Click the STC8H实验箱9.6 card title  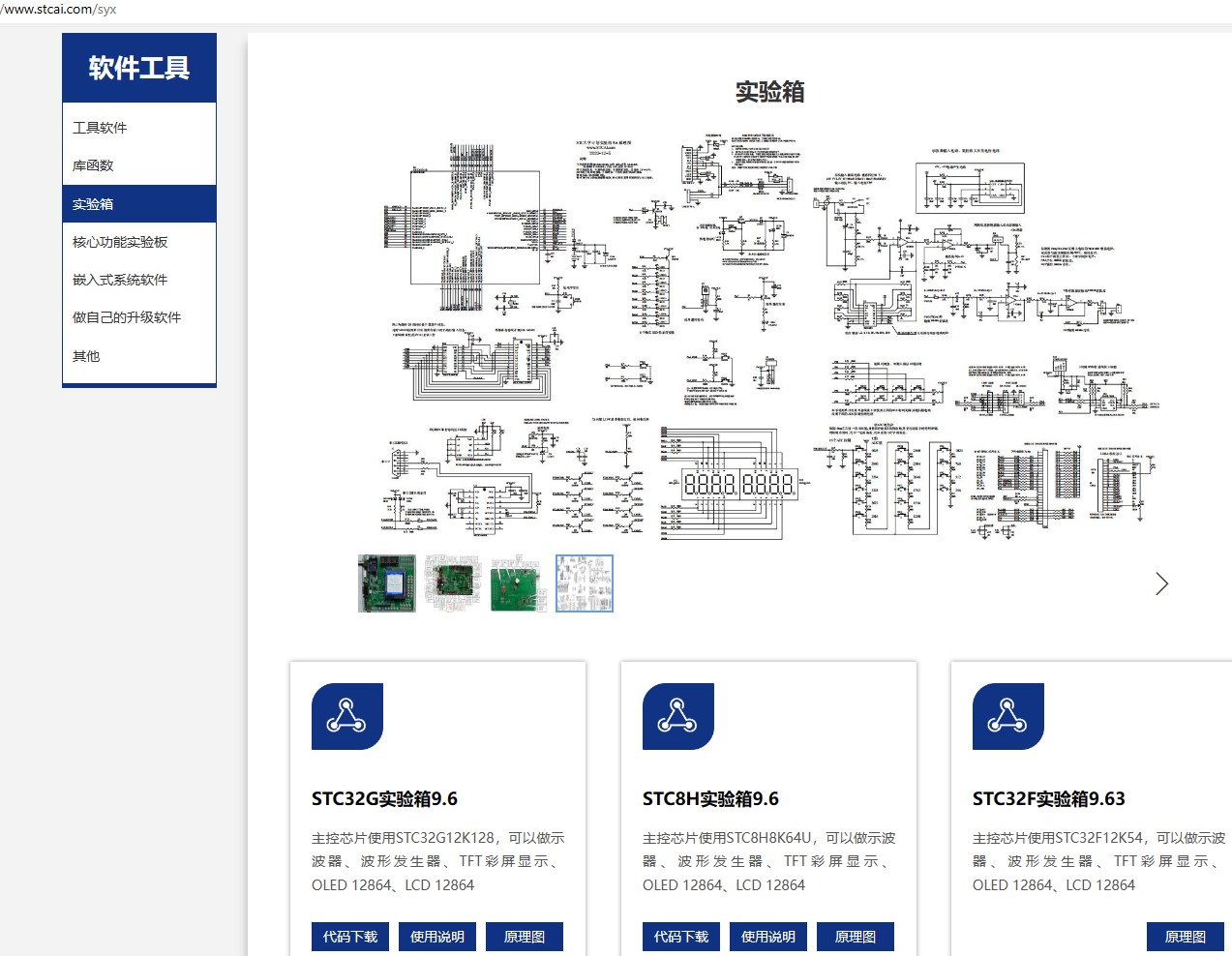point(710,799)
